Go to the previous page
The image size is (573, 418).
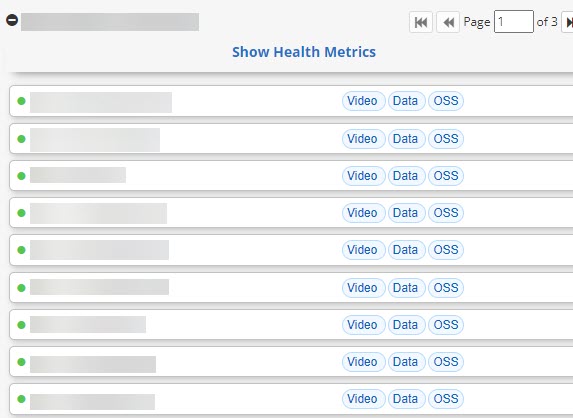pyautogui.click(x=448, y=22)
